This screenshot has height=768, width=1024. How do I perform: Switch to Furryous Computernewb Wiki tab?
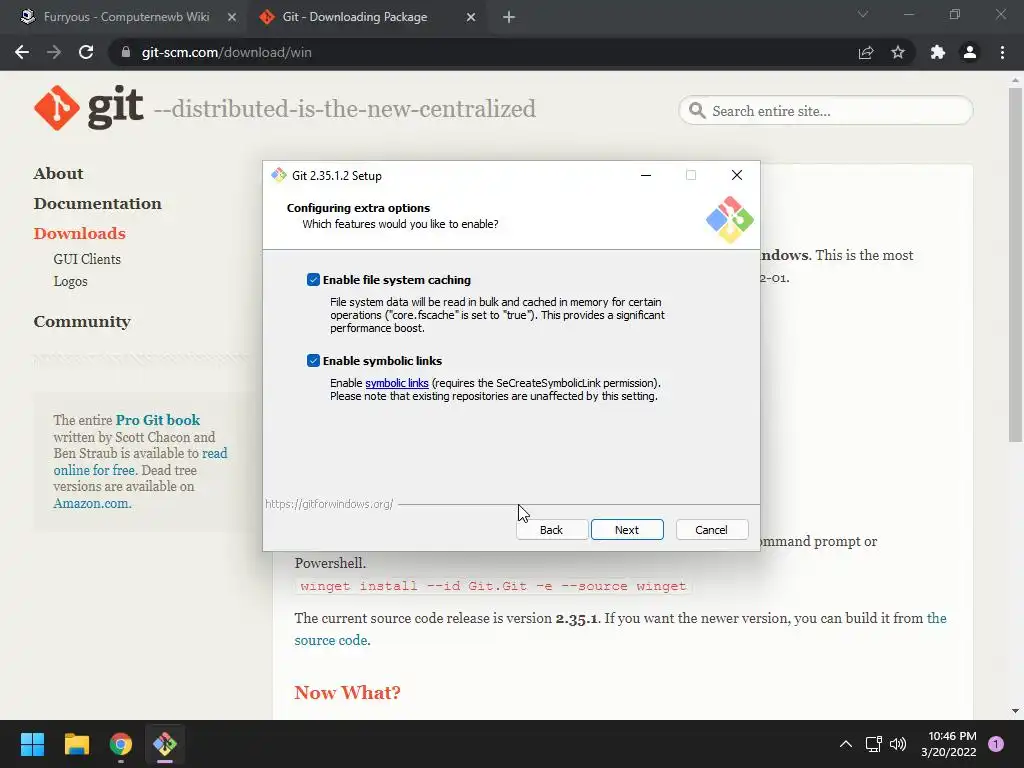pos(126,17)
